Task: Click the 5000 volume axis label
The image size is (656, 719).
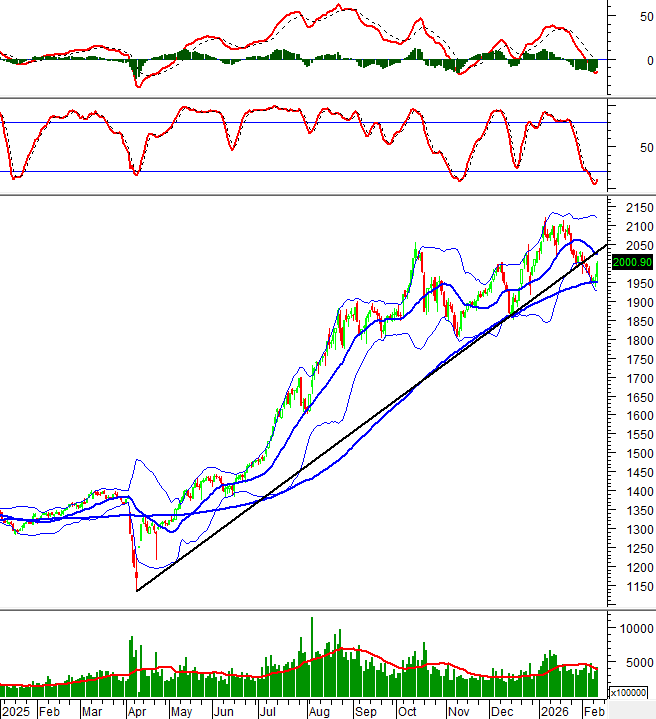Action: tap(636, 662)
